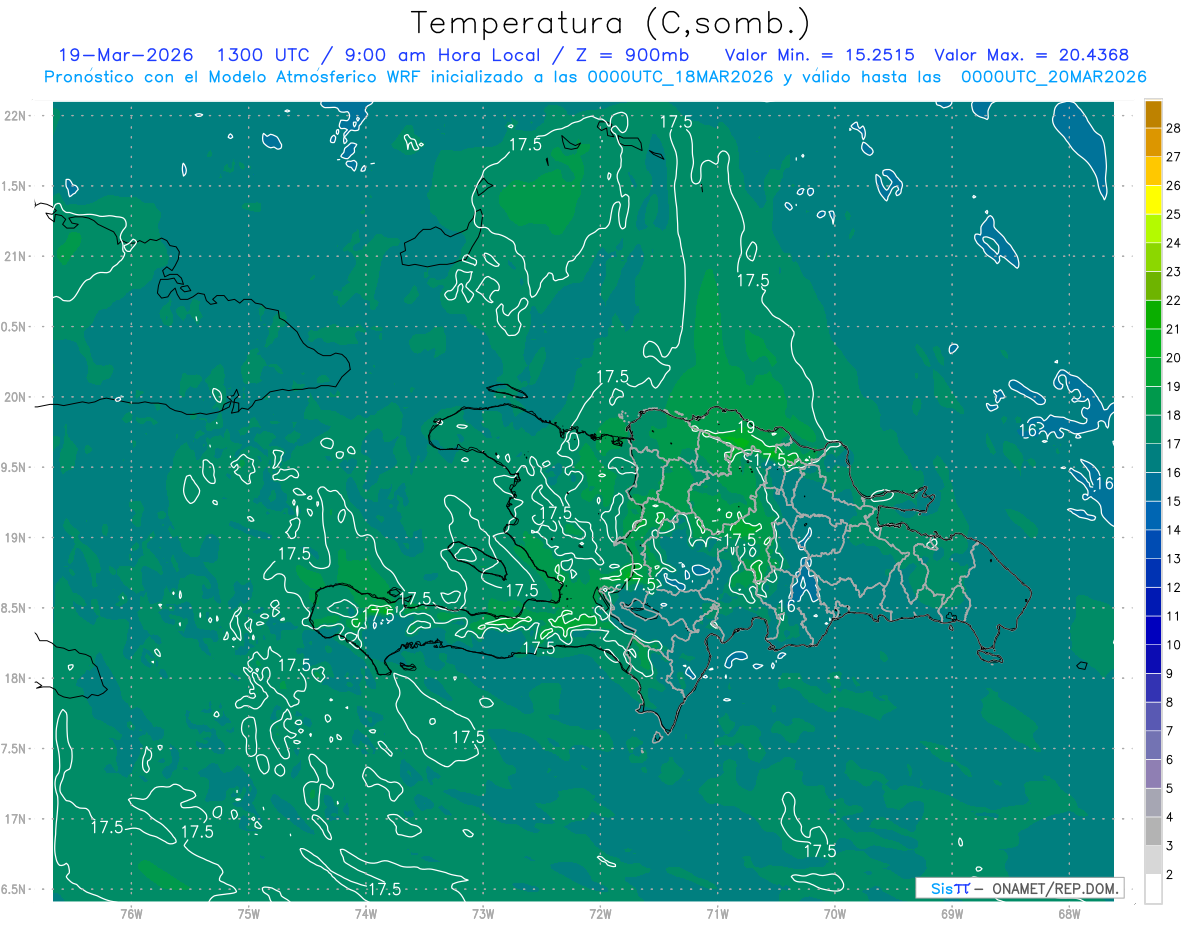The width and height of the screenshot is (1200, 927).
Task: Click the 16 contour label inside Dominican Republic
Action: (x=786, y=606)
